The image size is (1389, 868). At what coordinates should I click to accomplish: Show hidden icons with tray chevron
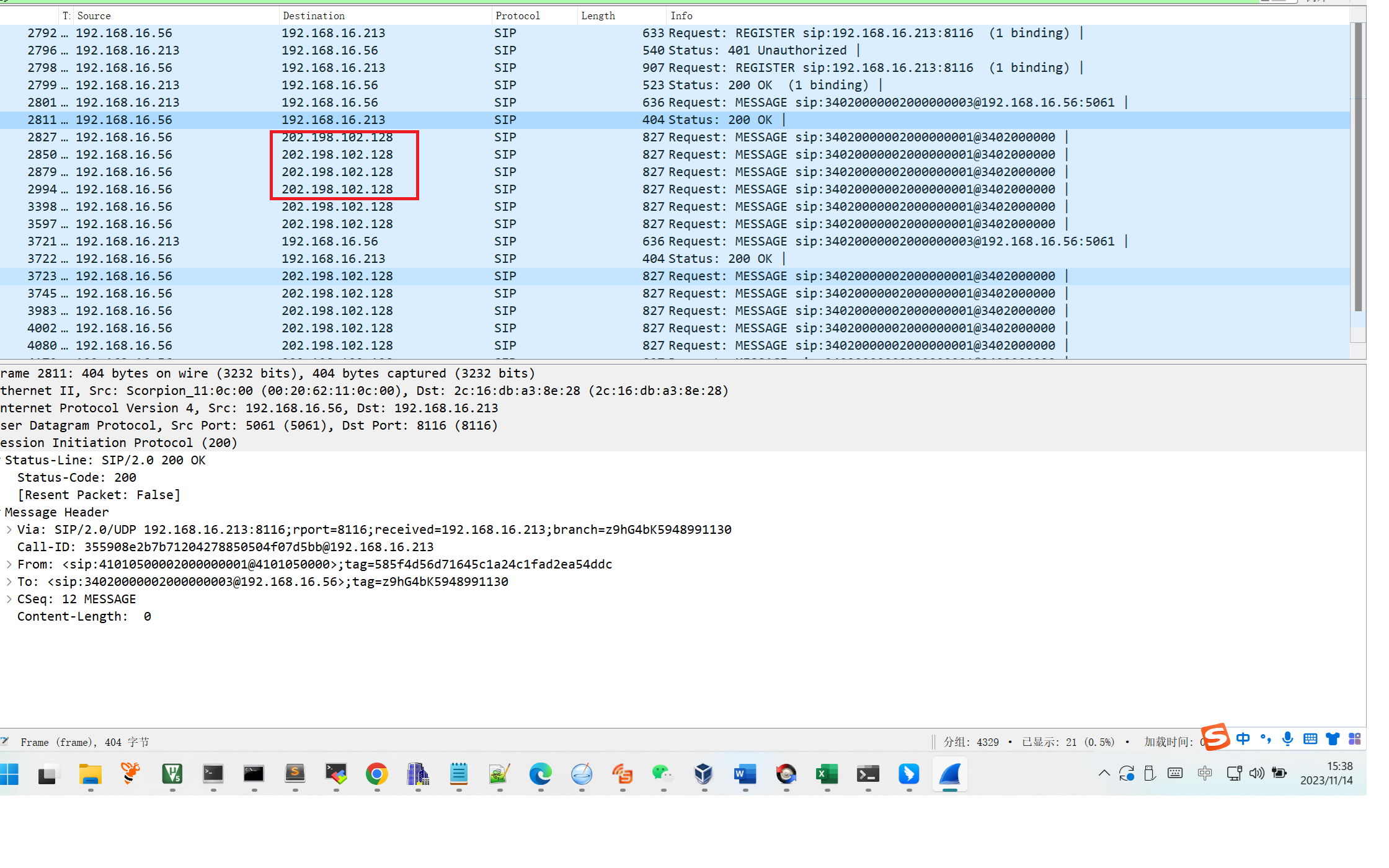(1104, 773)
